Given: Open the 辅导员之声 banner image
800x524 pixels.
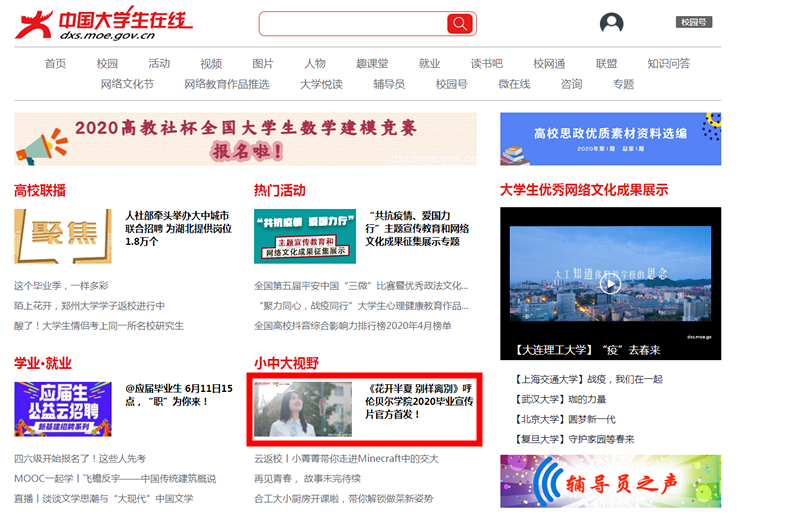Looking at the screenshot, I should (610, 482).
